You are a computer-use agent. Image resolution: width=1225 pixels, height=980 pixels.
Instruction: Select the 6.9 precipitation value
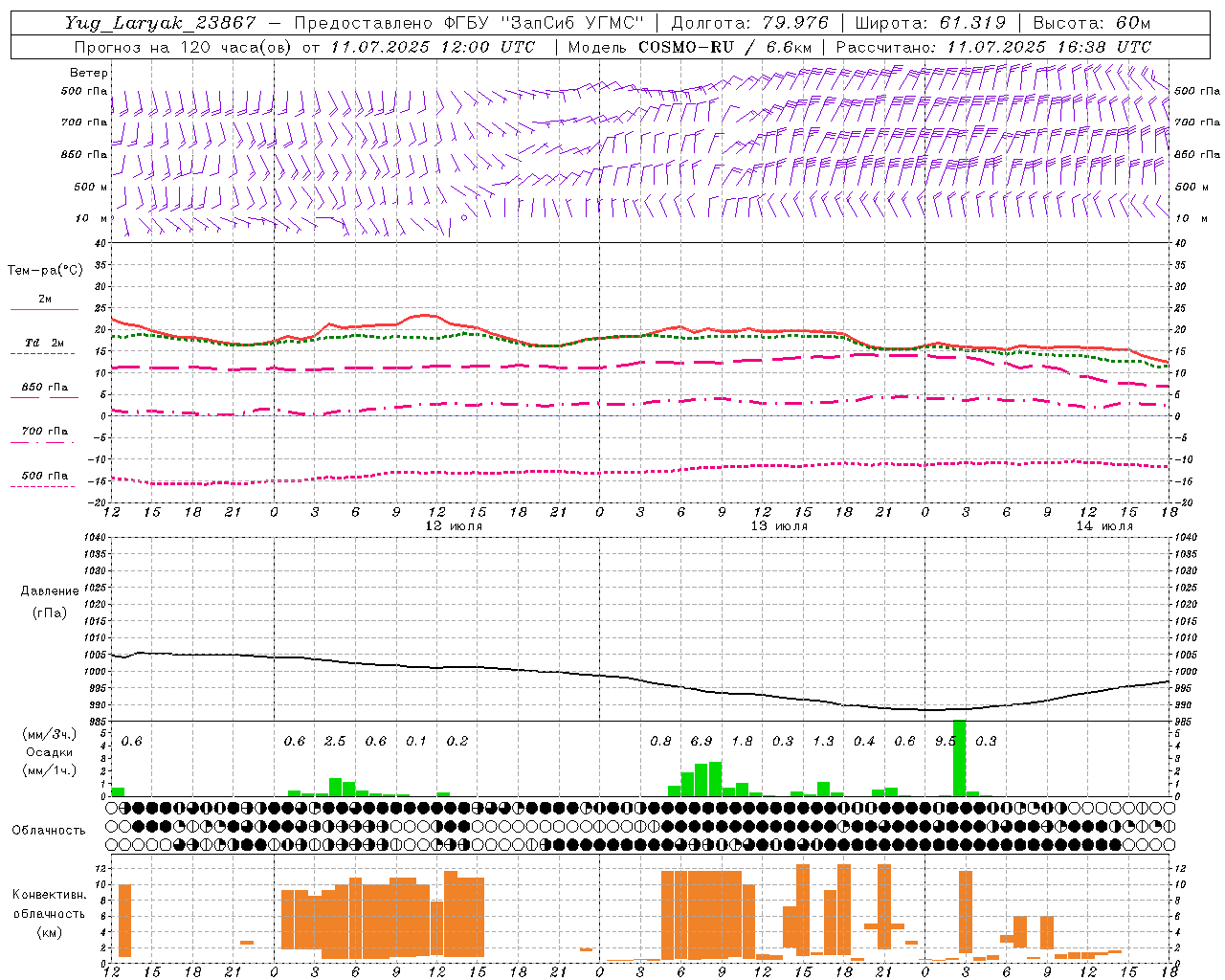(702, 742)
